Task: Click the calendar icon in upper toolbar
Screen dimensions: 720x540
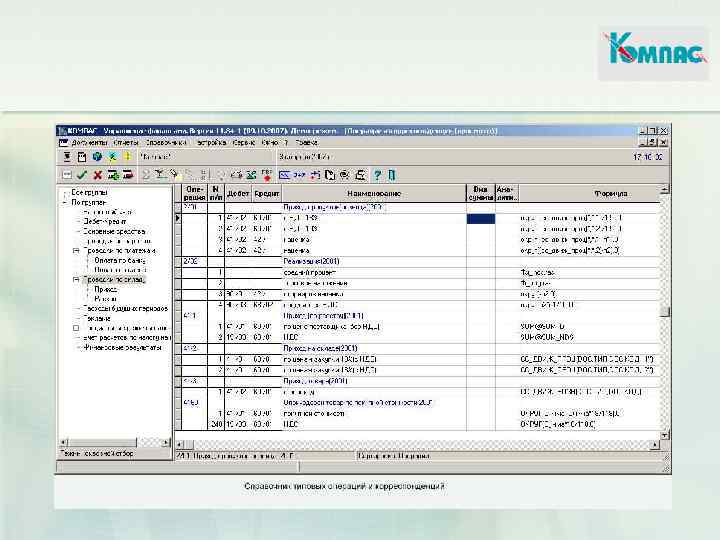Action: tap(82, 157)
